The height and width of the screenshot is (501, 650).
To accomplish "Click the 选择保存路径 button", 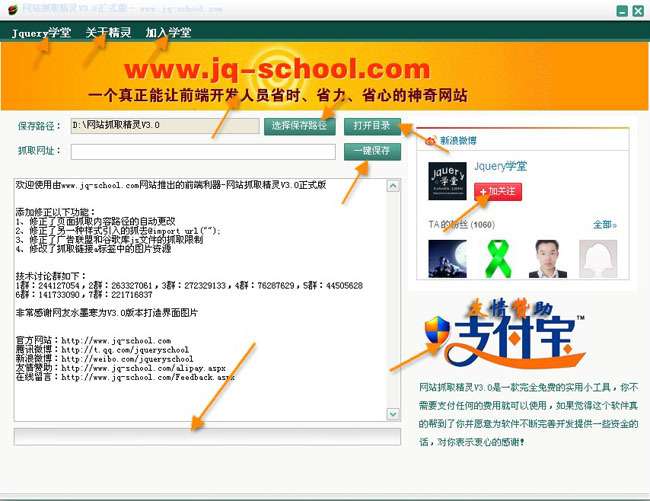I will [299, 126].
